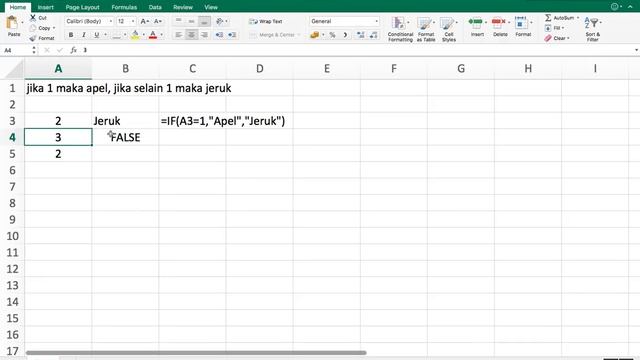Select cell containing Jeruk
The image size is (640, 360).
tap(125, 121)
